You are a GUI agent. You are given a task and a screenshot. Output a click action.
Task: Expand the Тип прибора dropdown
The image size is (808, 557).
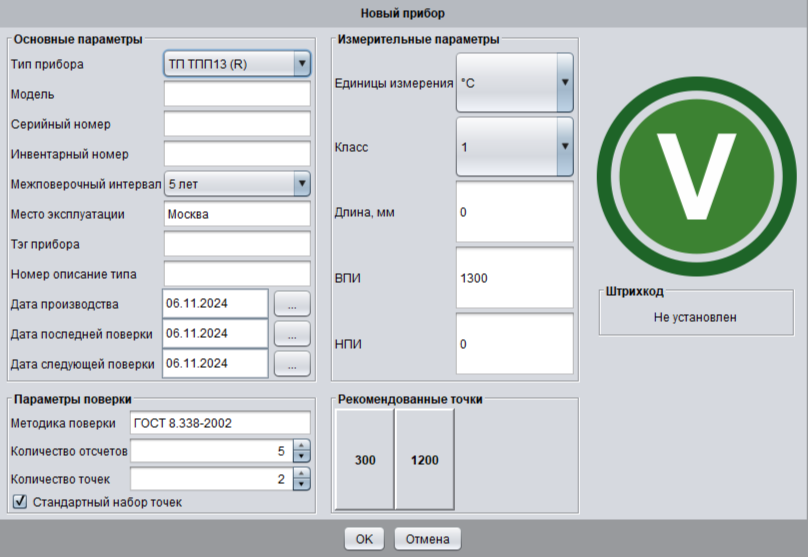click(301, 65)
